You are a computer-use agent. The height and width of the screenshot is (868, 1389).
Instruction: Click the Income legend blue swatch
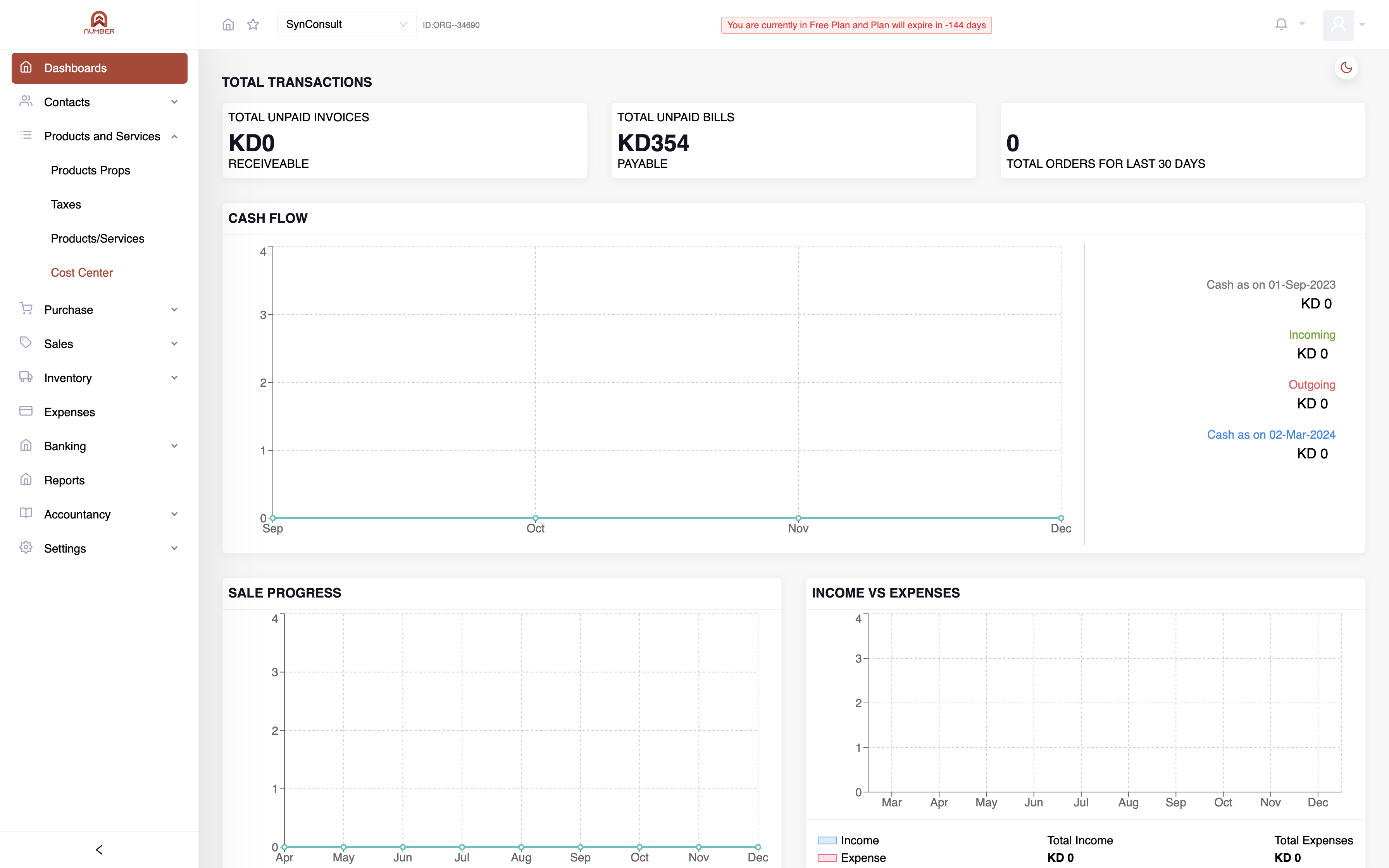[x=827, y=840]
